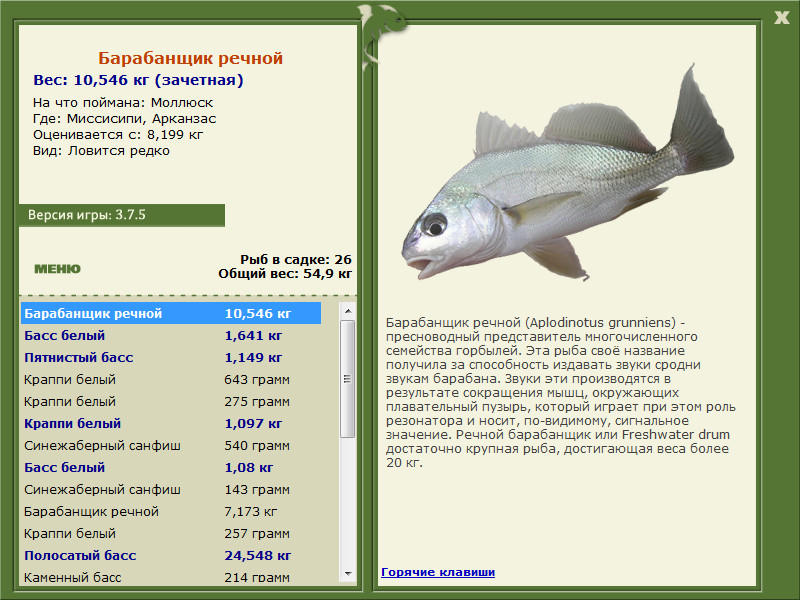Open the МЕНЮ menu
The height and width of the screenshot is (600, 800).
tap(57, 268)
